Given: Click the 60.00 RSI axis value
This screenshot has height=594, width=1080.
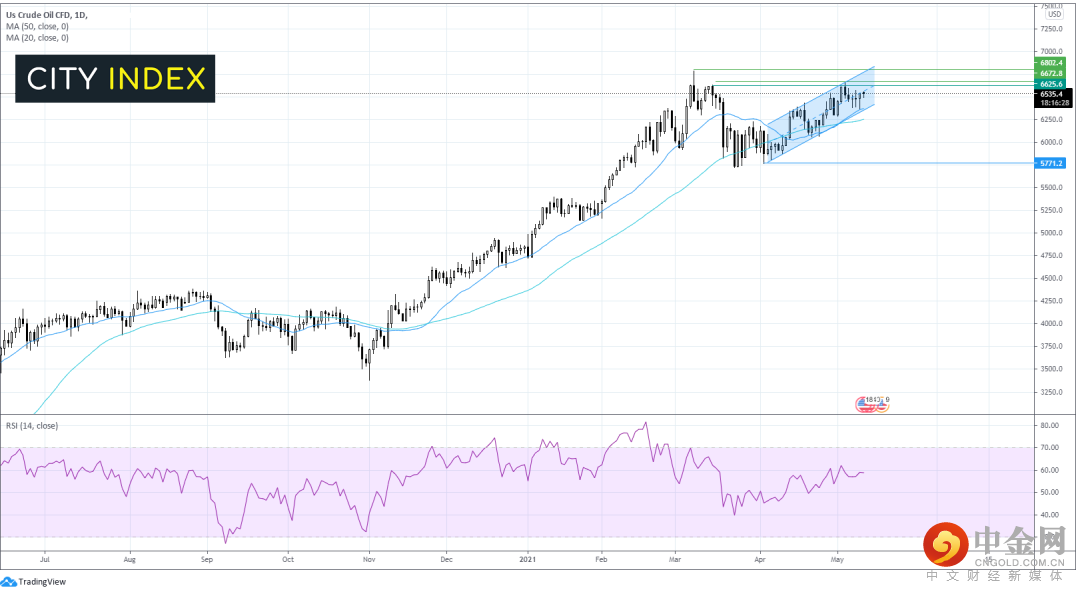Looking at the screenshot, I should pos(1050,471).
